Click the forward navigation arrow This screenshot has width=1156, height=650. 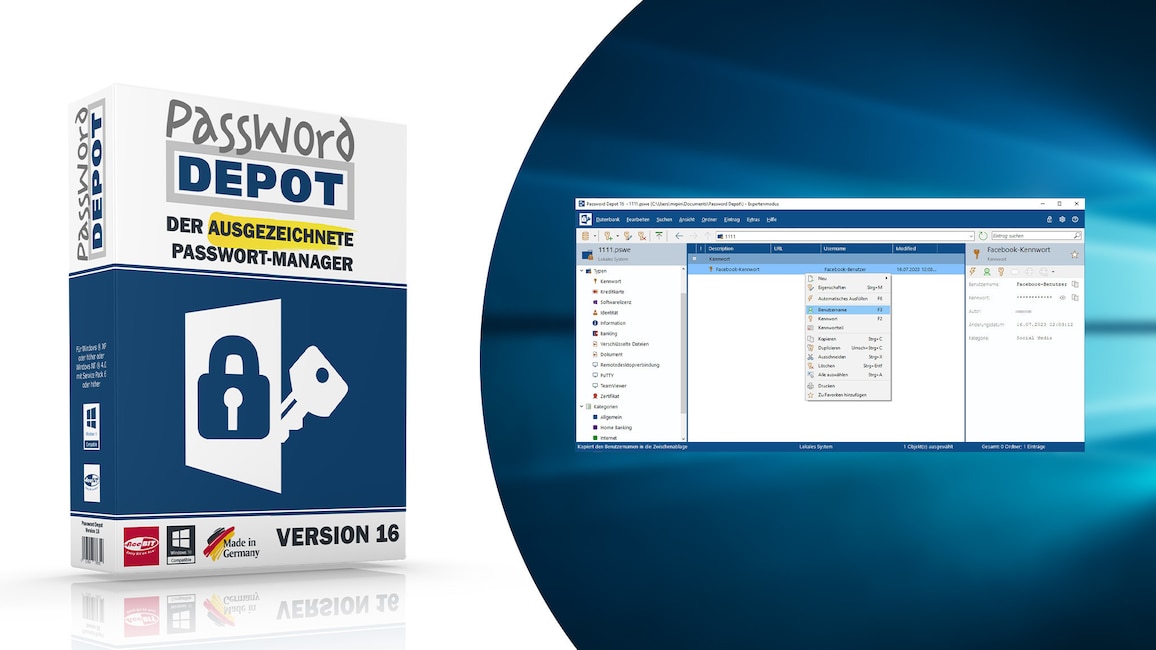pyautogui.click(x=694, y=236)
